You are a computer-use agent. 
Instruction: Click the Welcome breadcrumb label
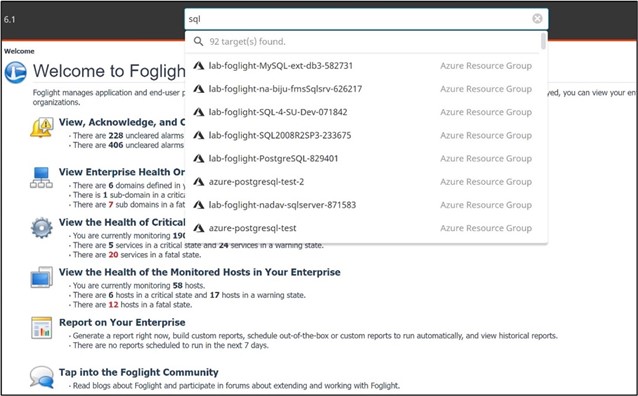coord(19,51)
